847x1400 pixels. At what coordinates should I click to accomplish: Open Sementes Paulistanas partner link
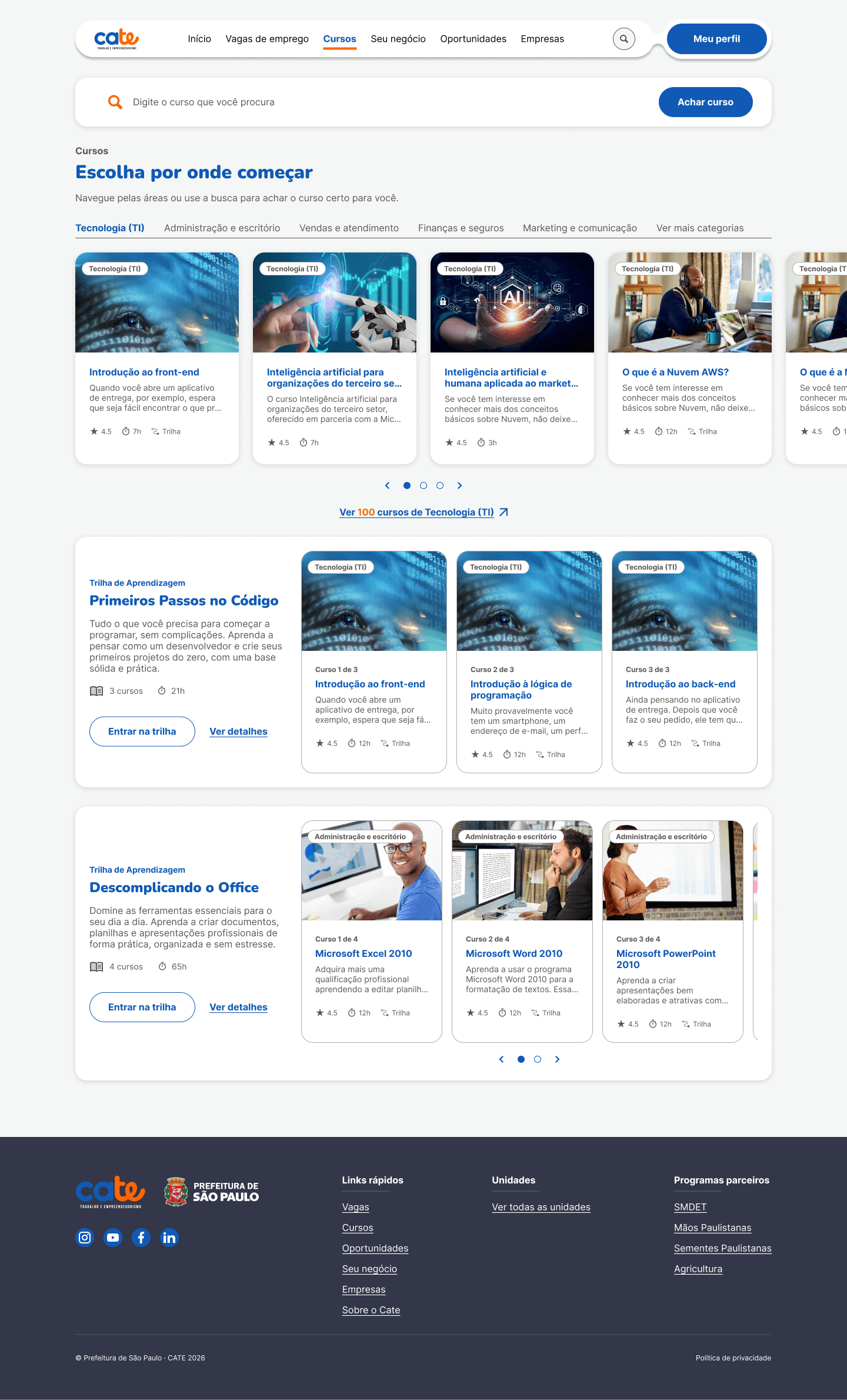tap(723, 1248)
